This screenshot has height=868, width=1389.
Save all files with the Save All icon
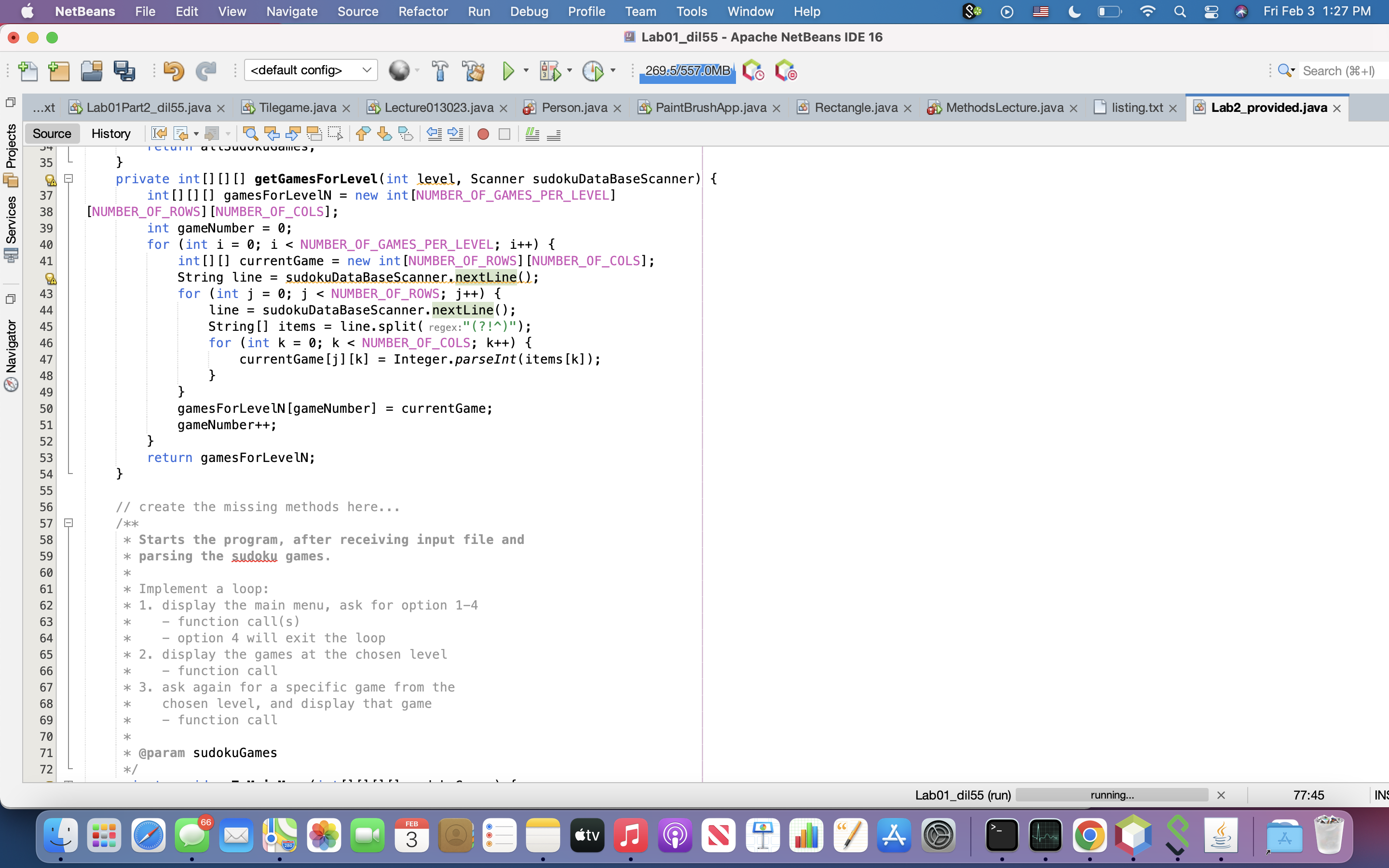point(125,70)
